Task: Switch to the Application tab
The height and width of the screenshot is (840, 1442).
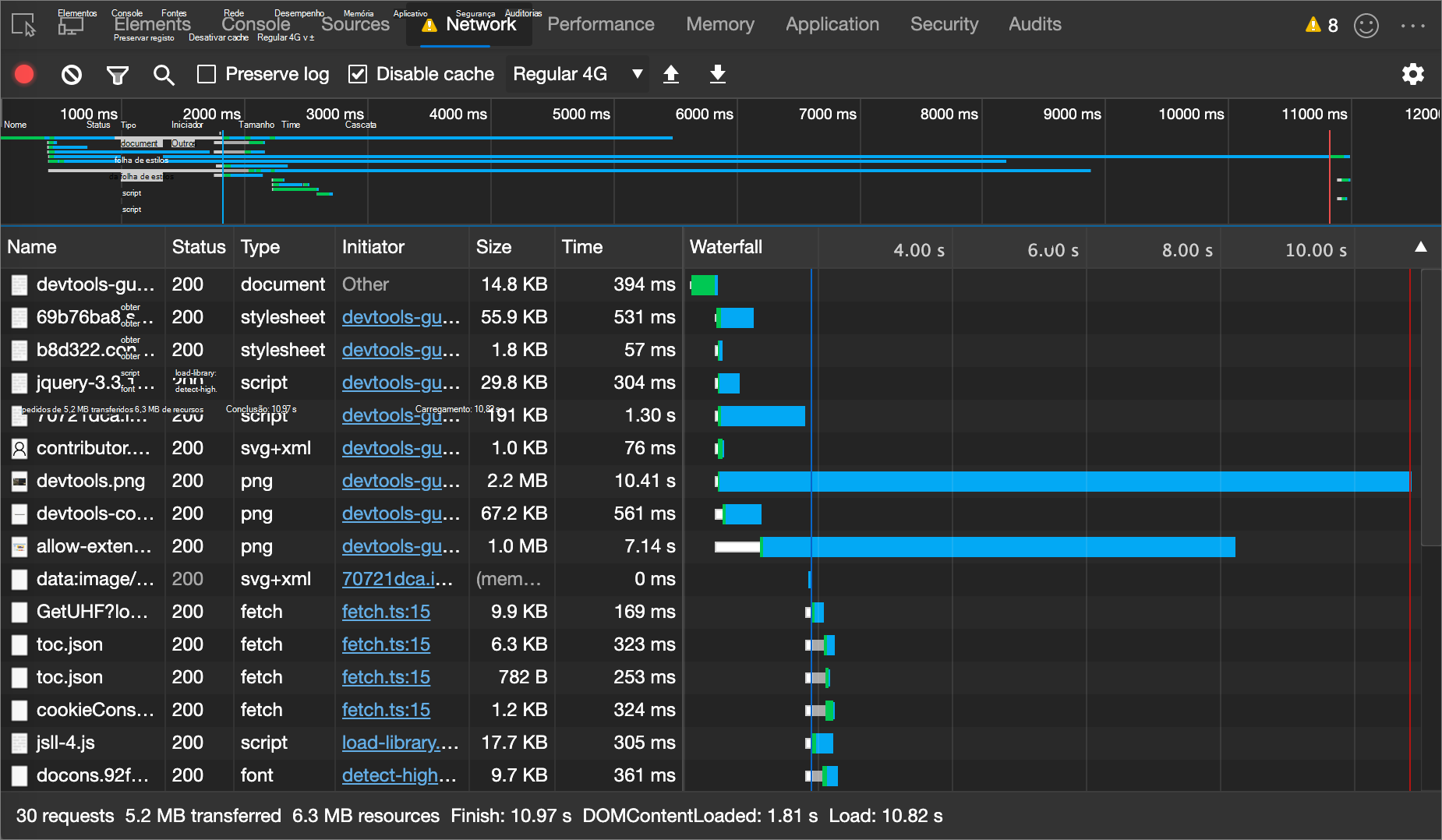Action: (x=832, y=25)
